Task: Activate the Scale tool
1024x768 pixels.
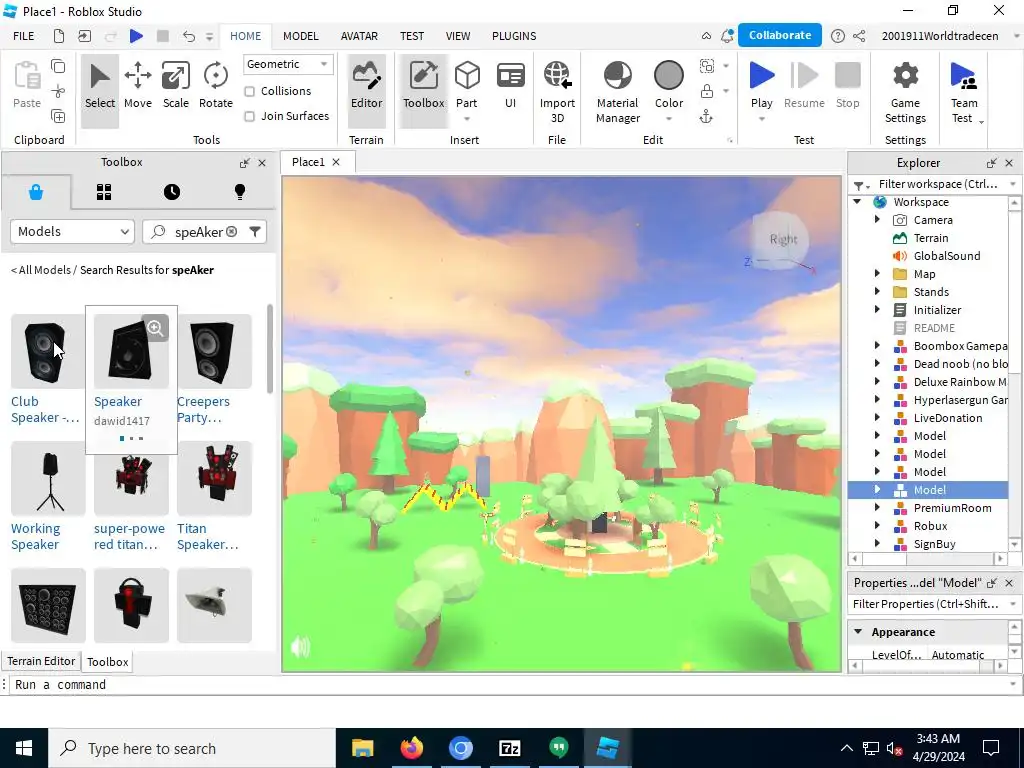Action: (x=176, y=86)
